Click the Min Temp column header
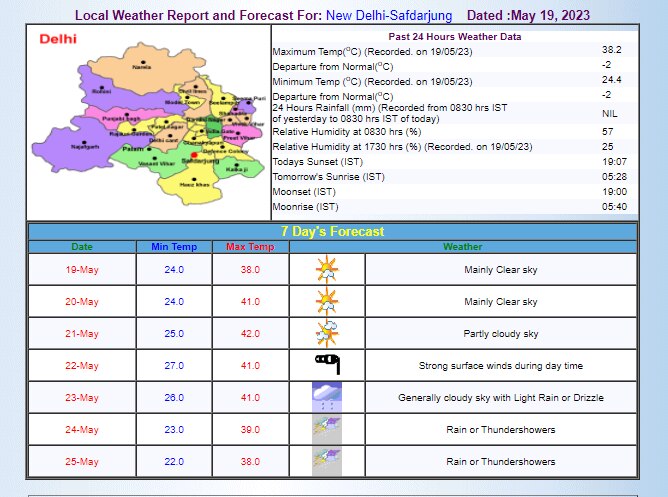The height and width of the screenshot is (497, 668). pos(174,247)
